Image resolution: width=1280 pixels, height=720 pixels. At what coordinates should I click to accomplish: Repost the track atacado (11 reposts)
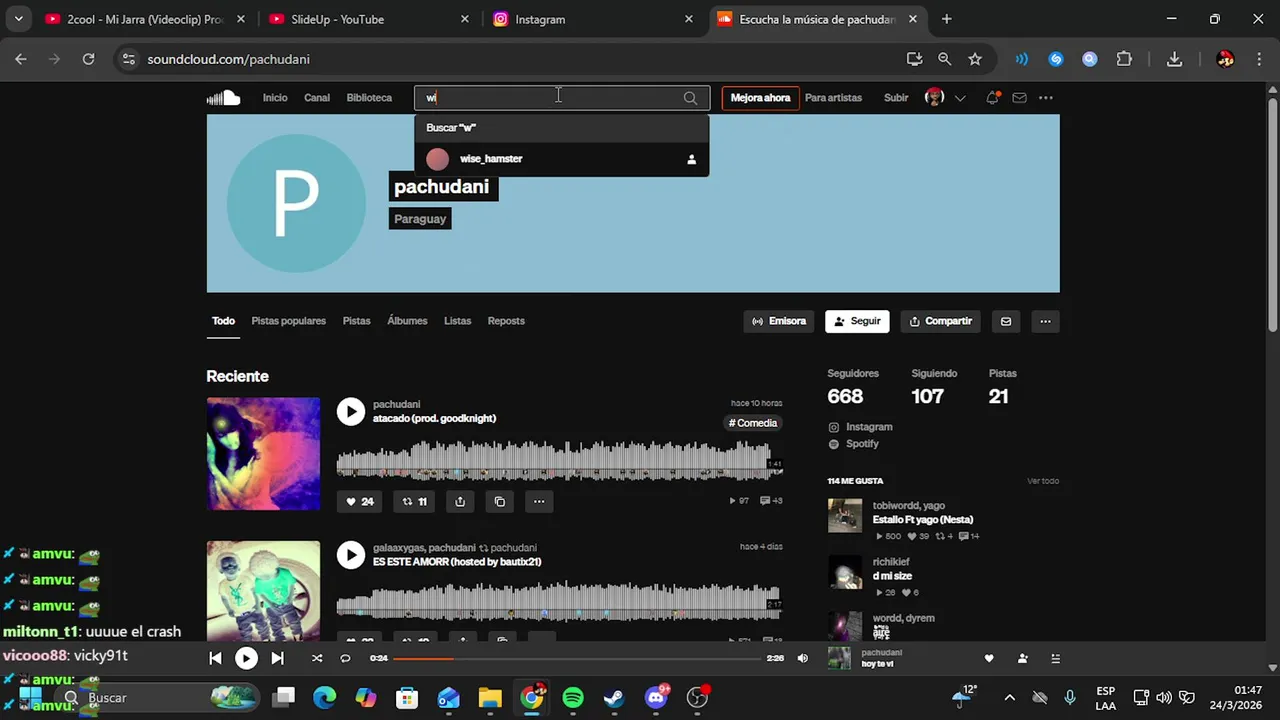point(414,501)
